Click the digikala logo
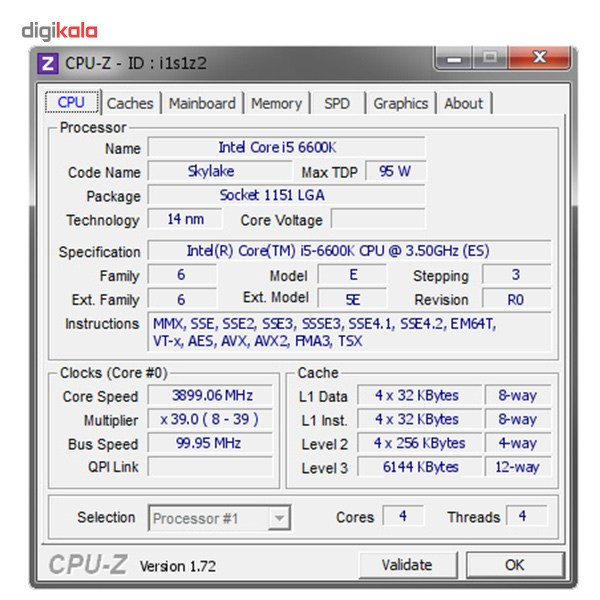600x600 pixels. 59,31
